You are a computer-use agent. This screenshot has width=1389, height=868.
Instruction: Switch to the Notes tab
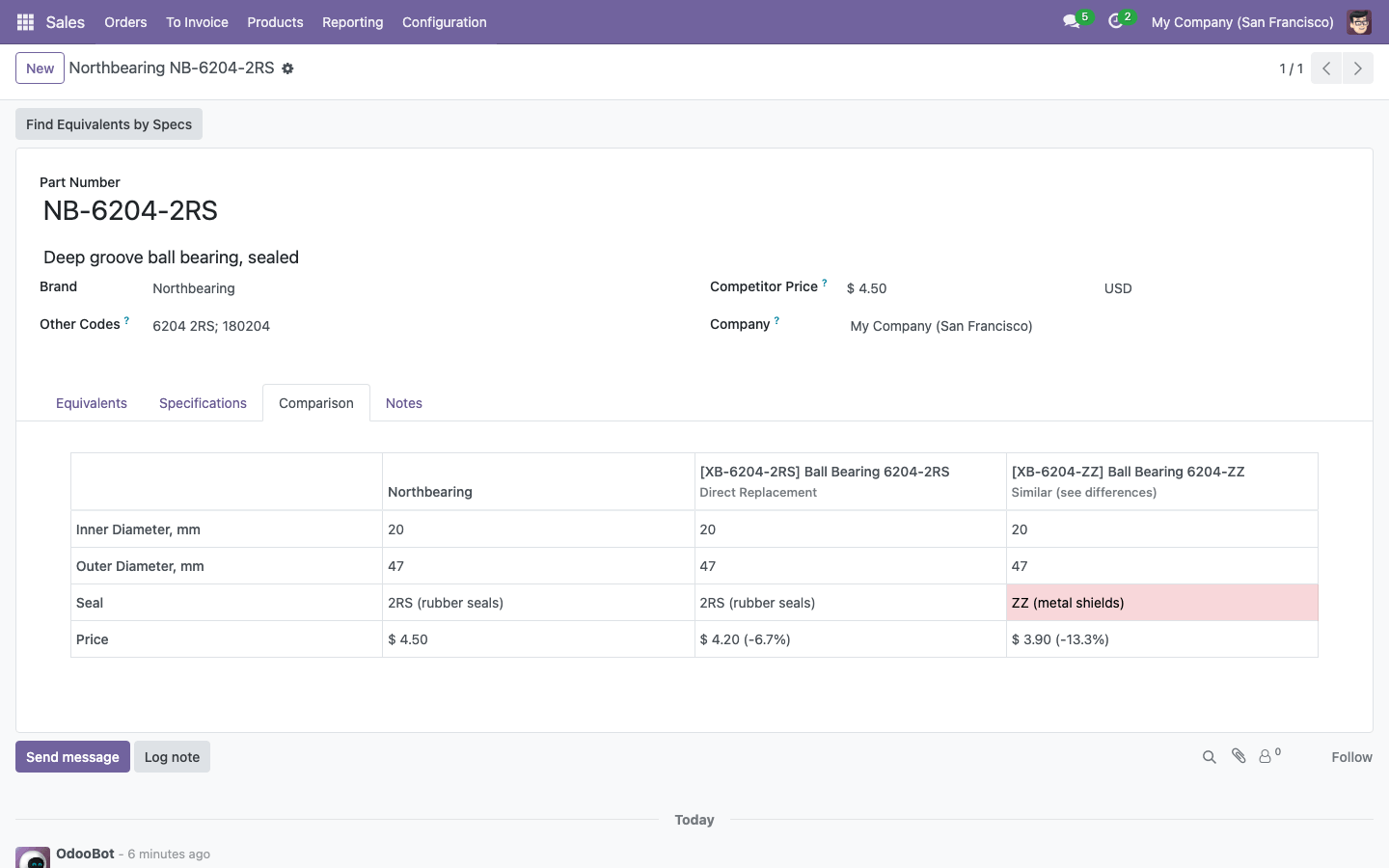coord(404,403)
